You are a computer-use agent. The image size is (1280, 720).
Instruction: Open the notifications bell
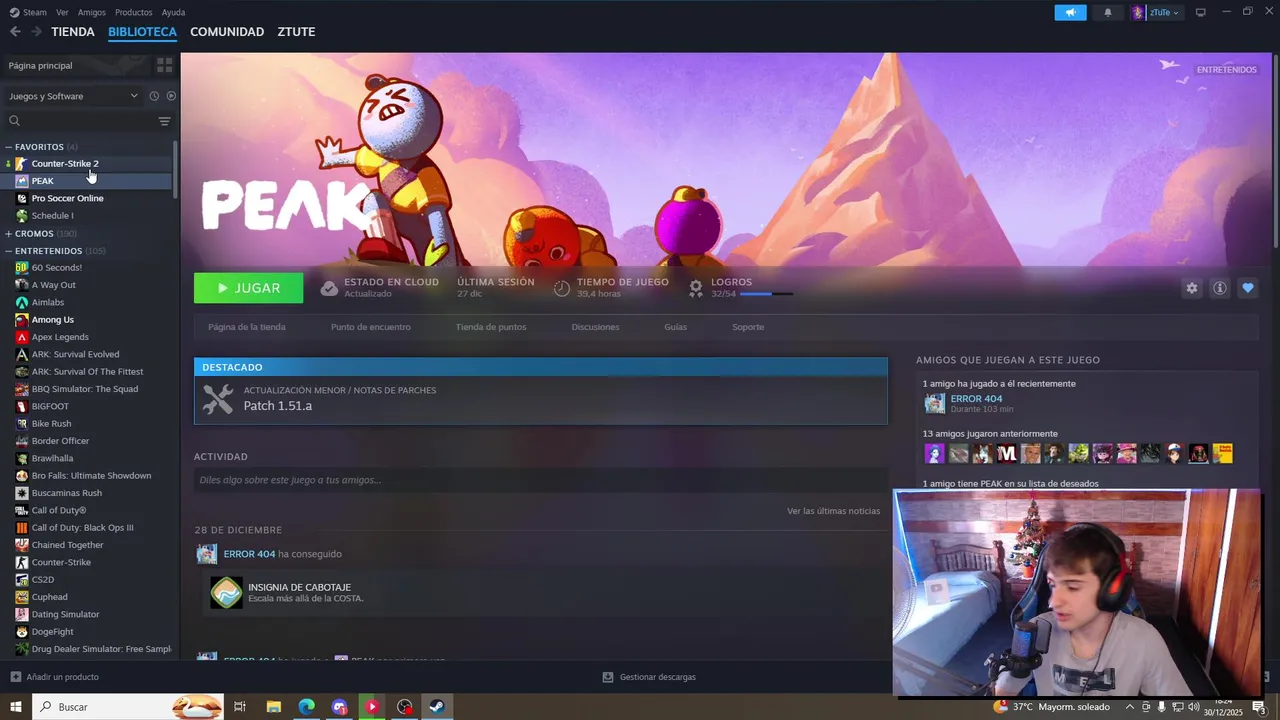(x=1107, y=12)
